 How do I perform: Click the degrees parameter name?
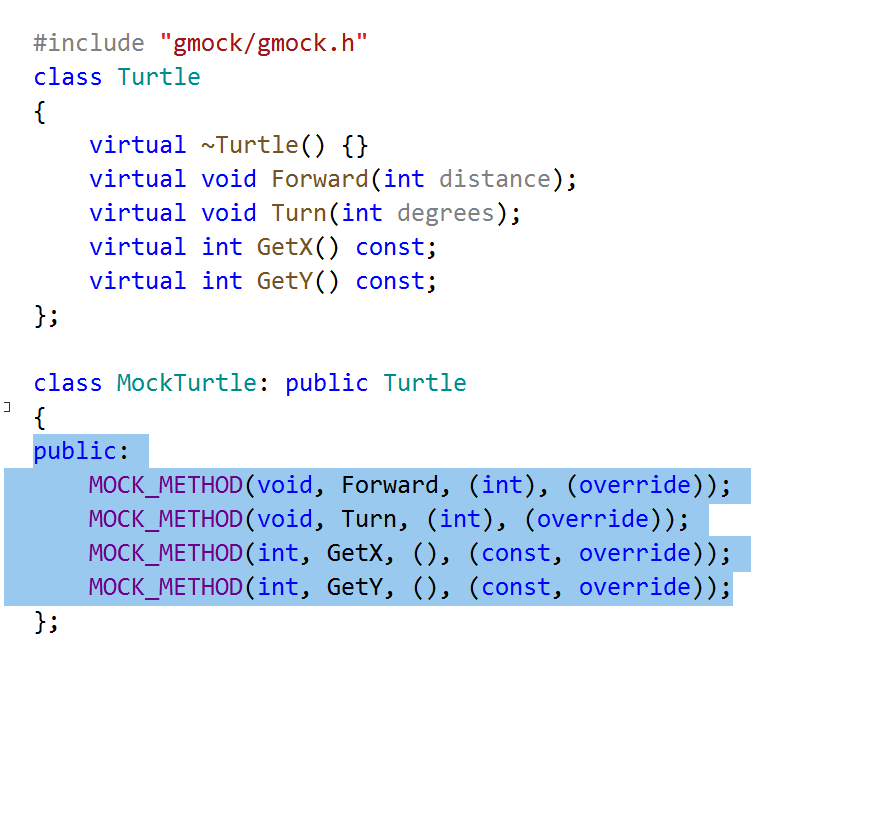click(444, 212)
